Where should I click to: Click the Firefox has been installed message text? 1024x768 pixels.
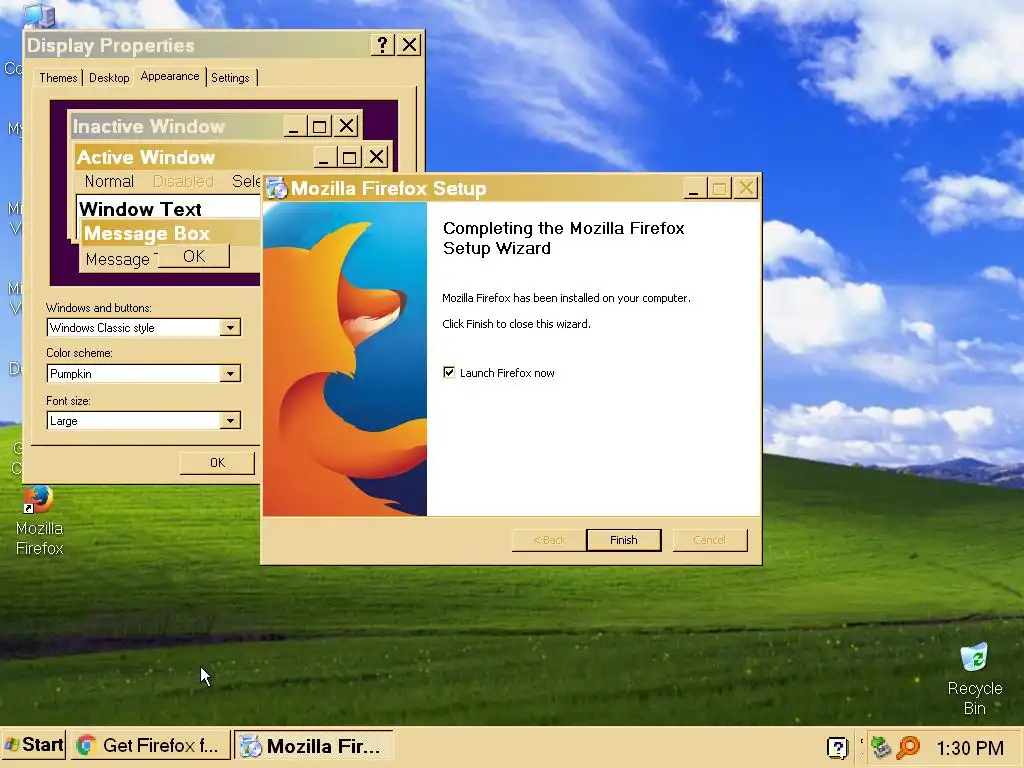(566, 298)
